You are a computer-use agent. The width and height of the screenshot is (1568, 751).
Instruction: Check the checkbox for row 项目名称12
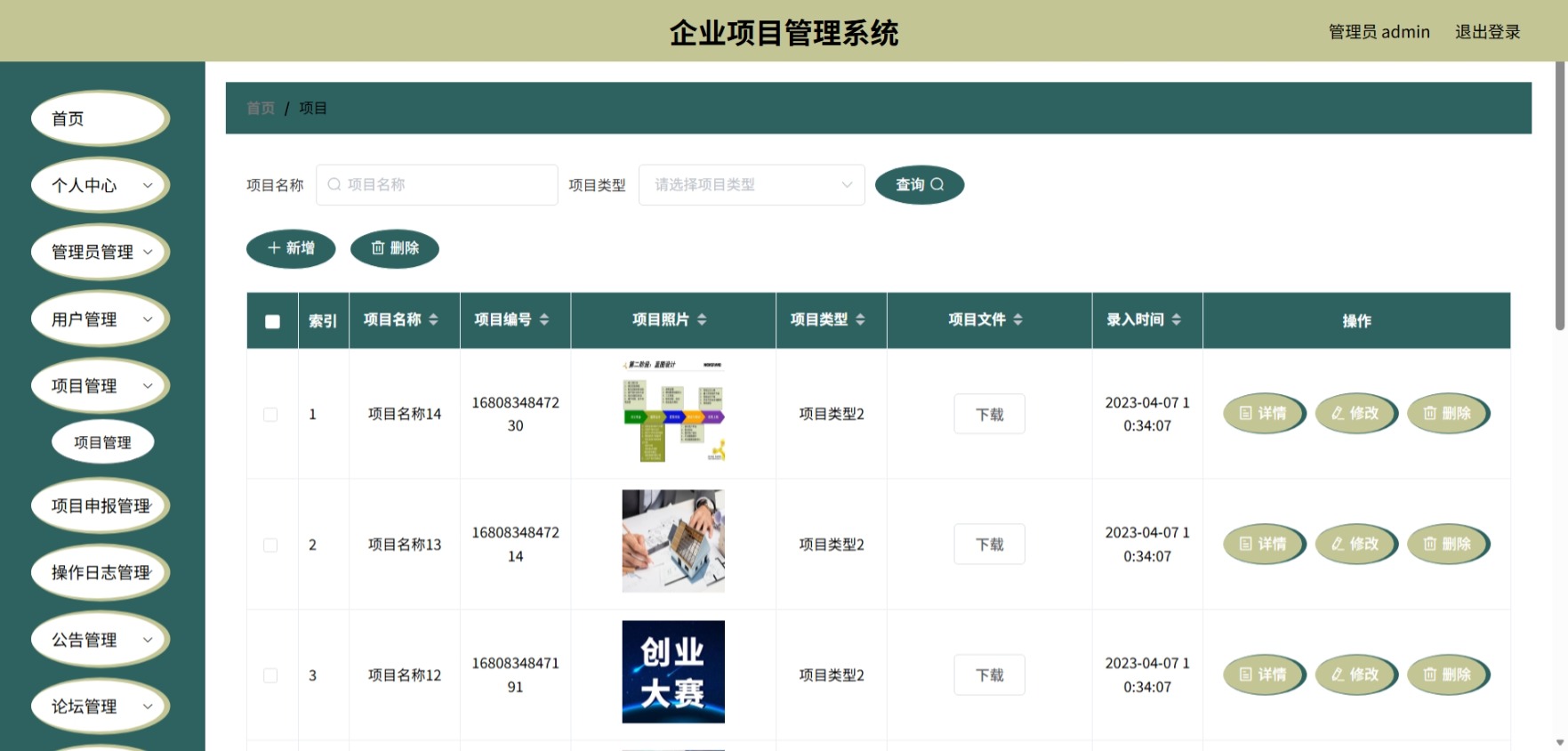pos(270,675)
